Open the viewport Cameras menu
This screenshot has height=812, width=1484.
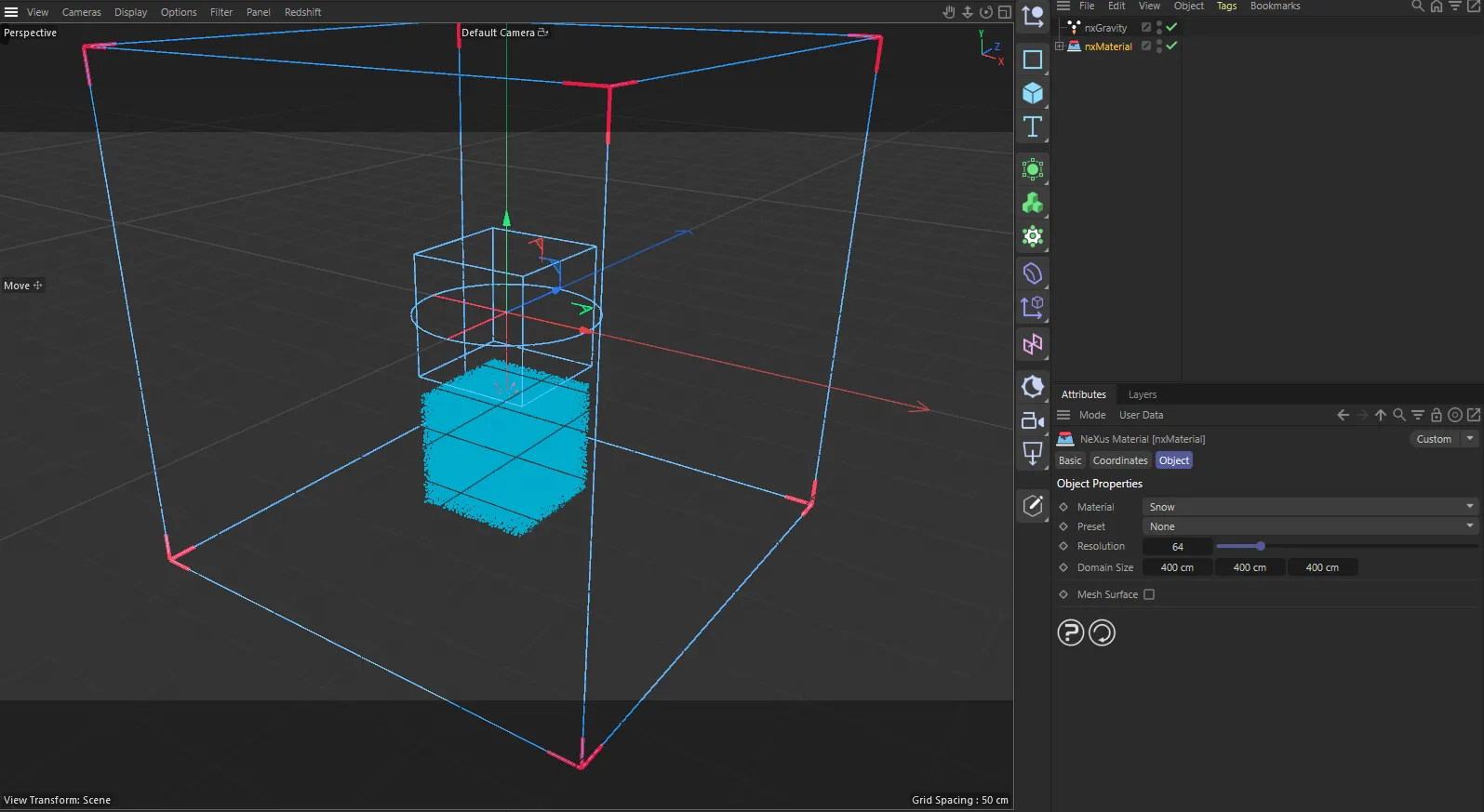[x=82, y=12]
